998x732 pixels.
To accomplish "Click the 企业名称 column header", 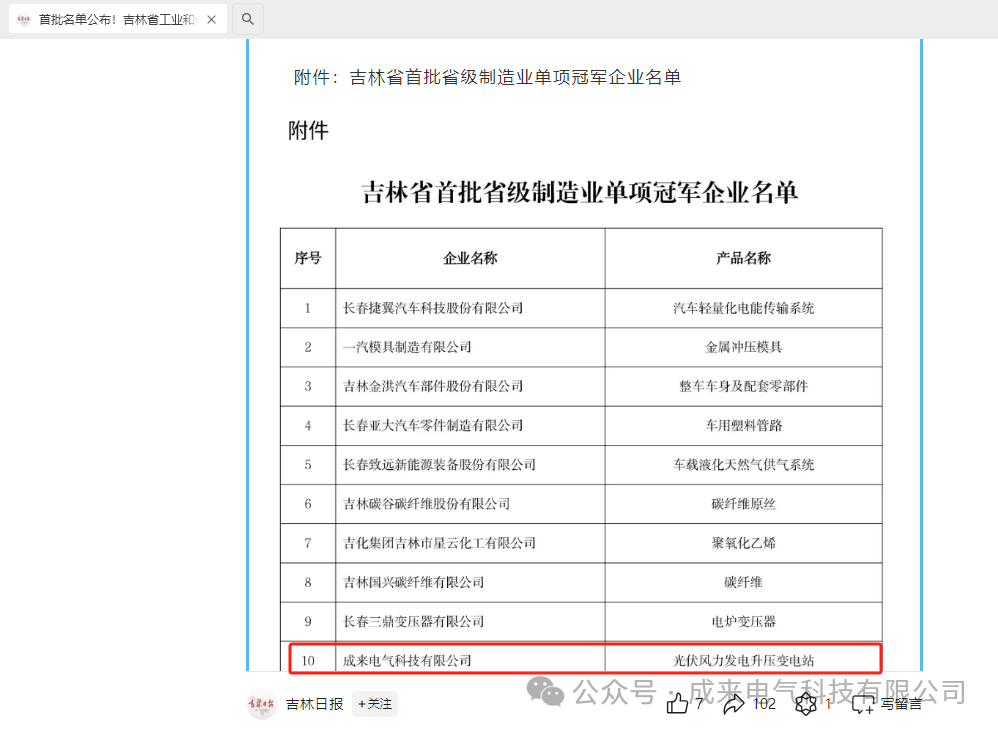I will 470,258.
